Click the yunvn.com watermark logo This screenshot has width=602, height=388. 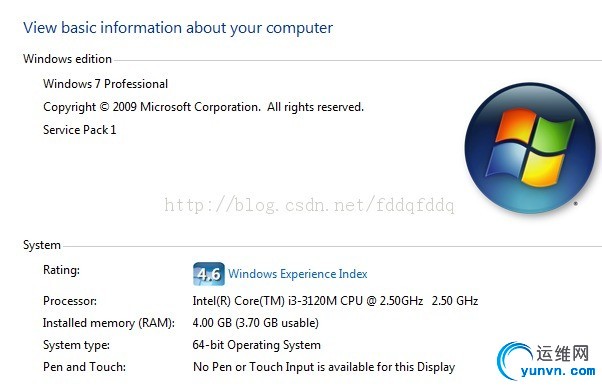click(547, 361)
